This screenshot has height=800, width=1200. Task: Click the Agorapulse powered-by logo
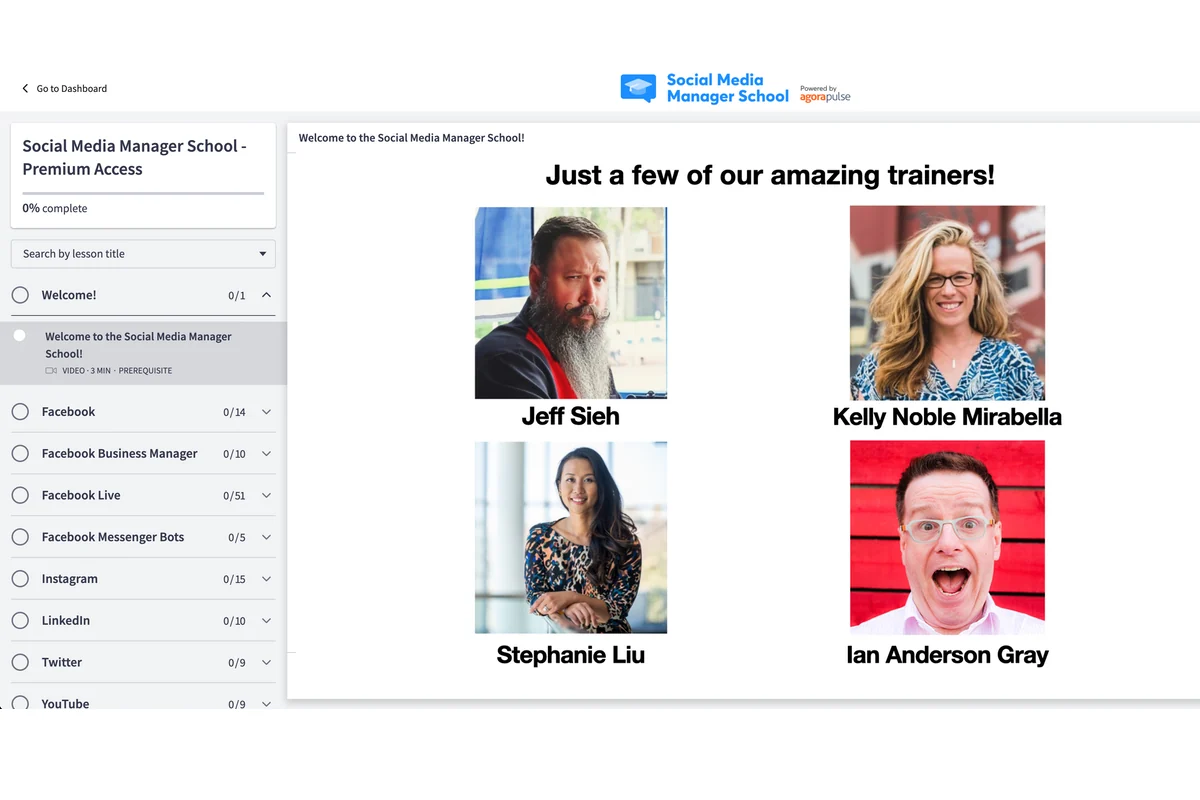coord(825,93)
